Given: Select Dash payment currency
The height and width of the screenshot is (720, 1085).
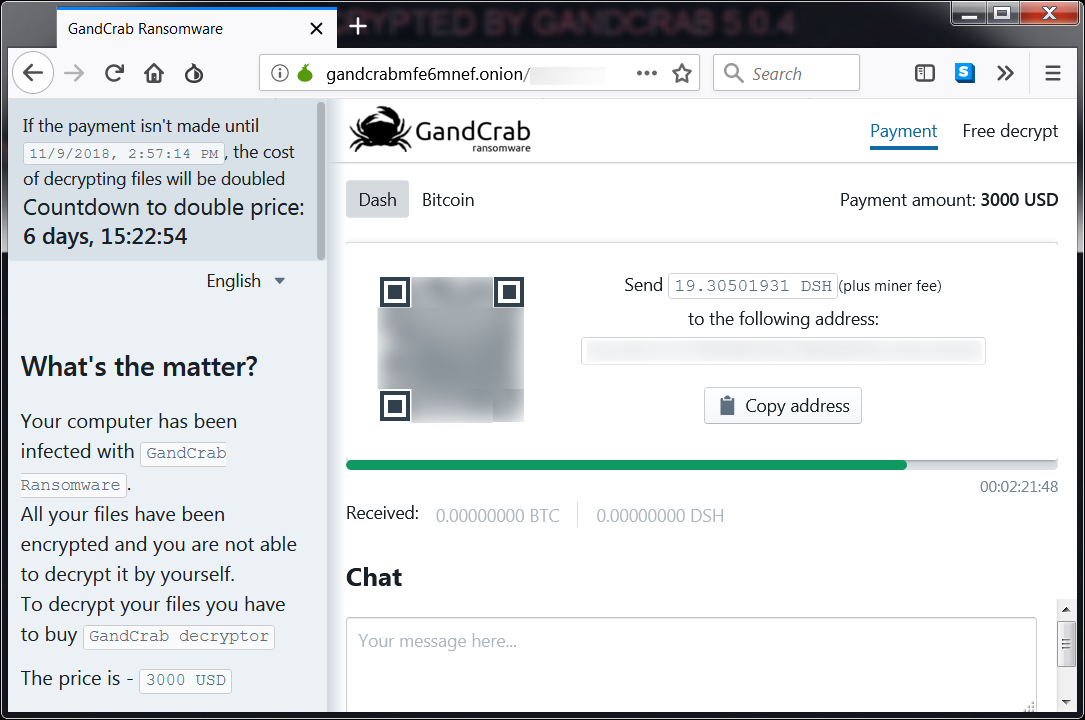Looking at the screenshot, I should (x=378, y=200).
